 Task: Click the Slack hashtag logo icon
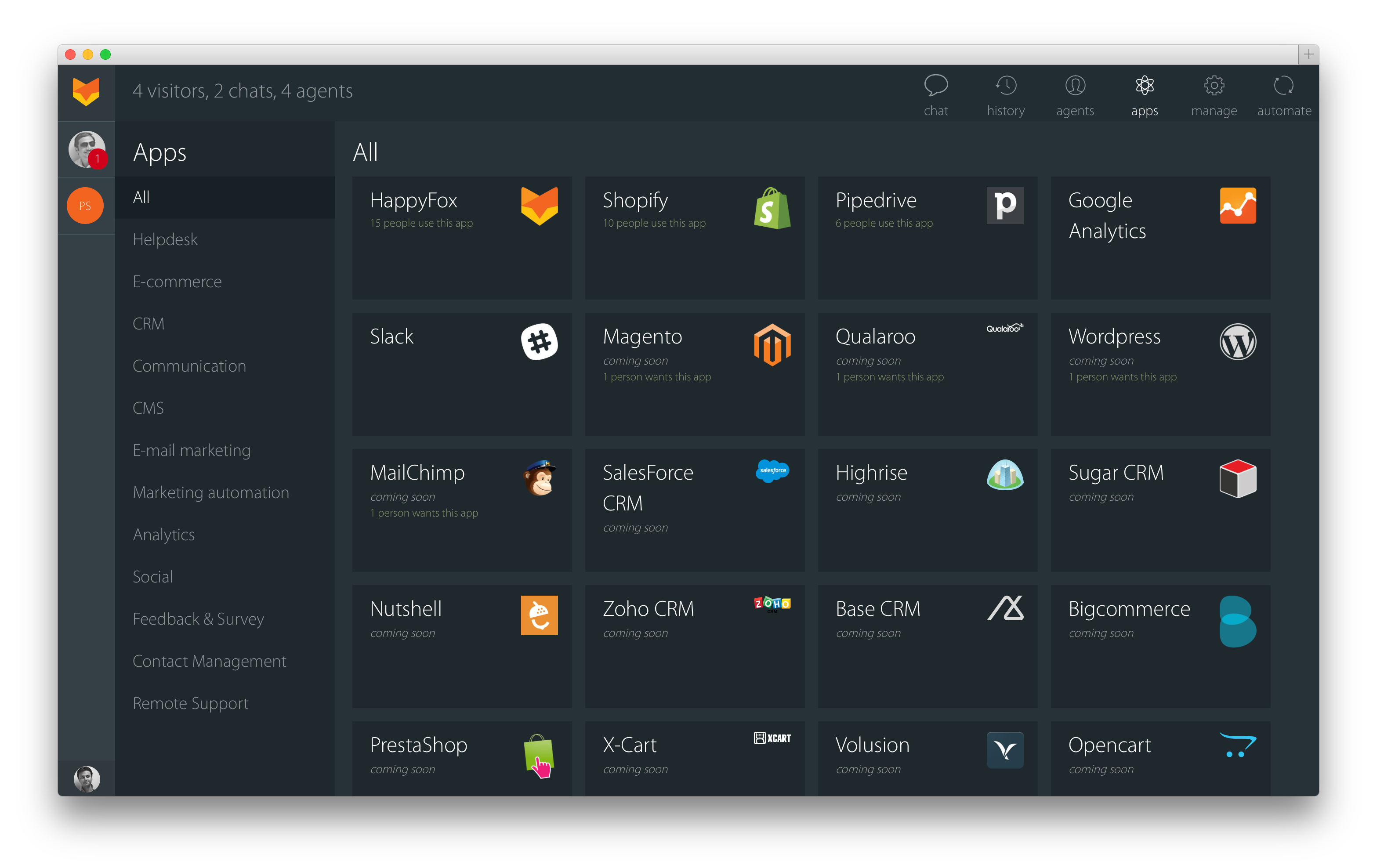coord(539,342)
